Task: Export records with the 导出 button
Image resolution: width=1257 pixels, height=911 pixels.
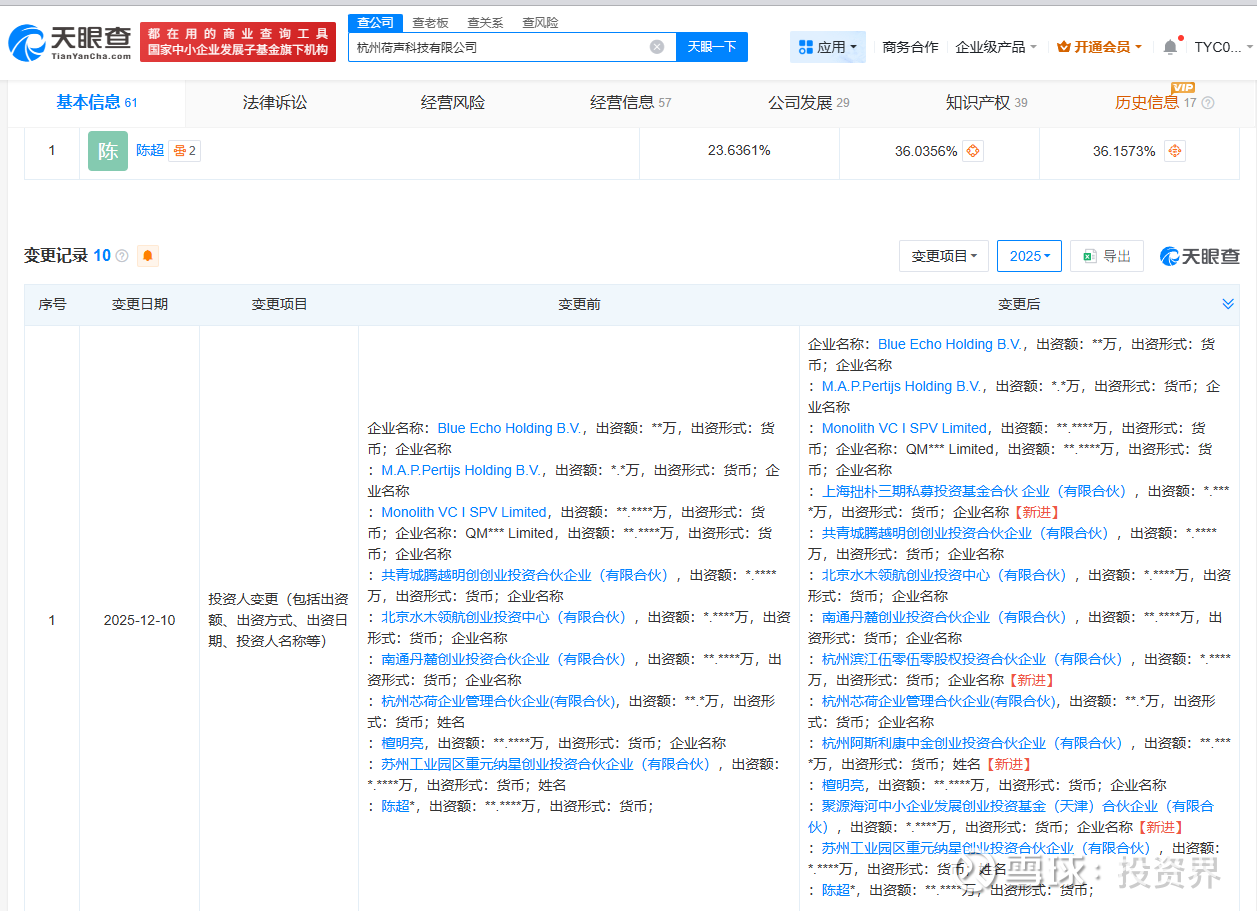Action: pyautogui.click(x=1106, y=256)
